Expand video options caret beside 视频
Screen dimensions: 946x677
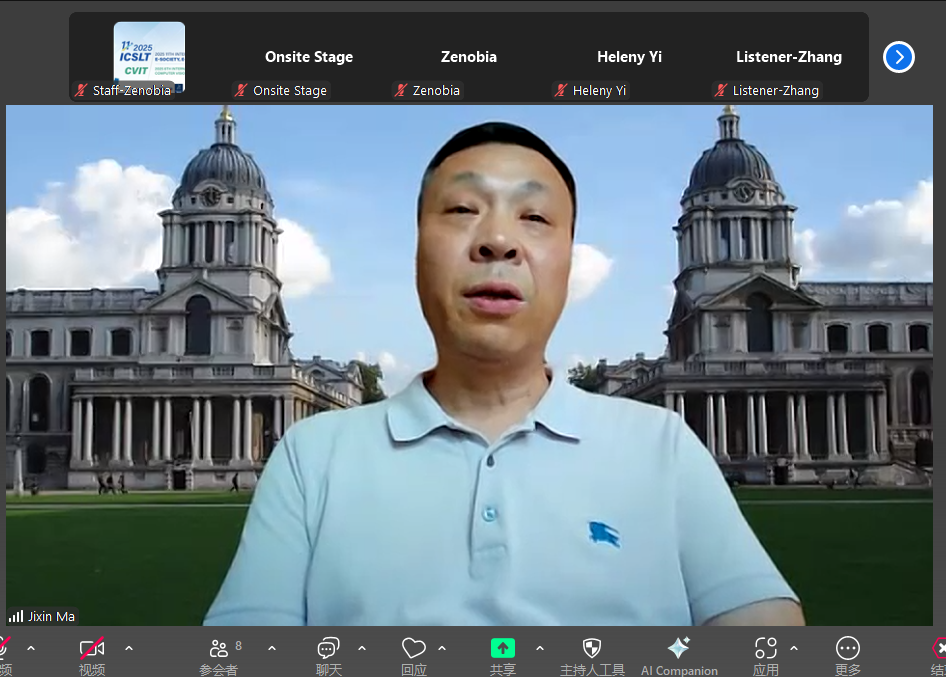point(129,648)
